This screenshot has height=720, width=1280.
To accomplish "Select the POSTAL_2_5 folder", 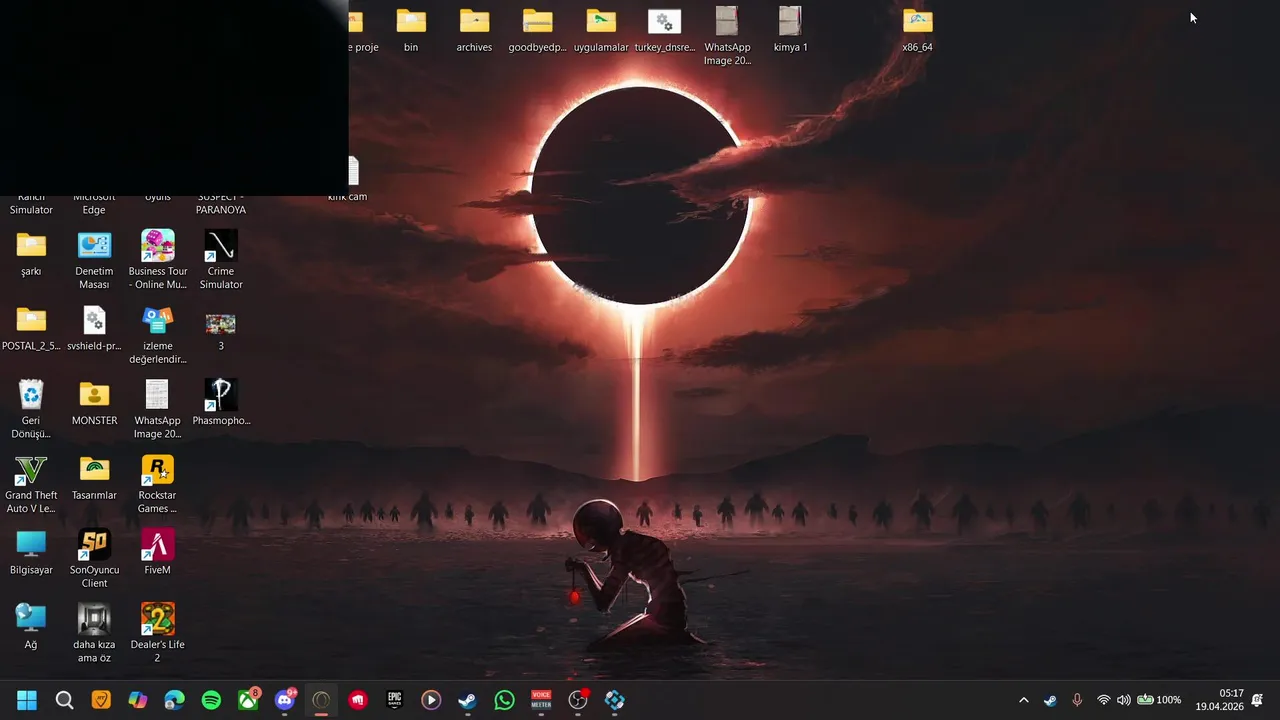I will click(x=31, y=328).
